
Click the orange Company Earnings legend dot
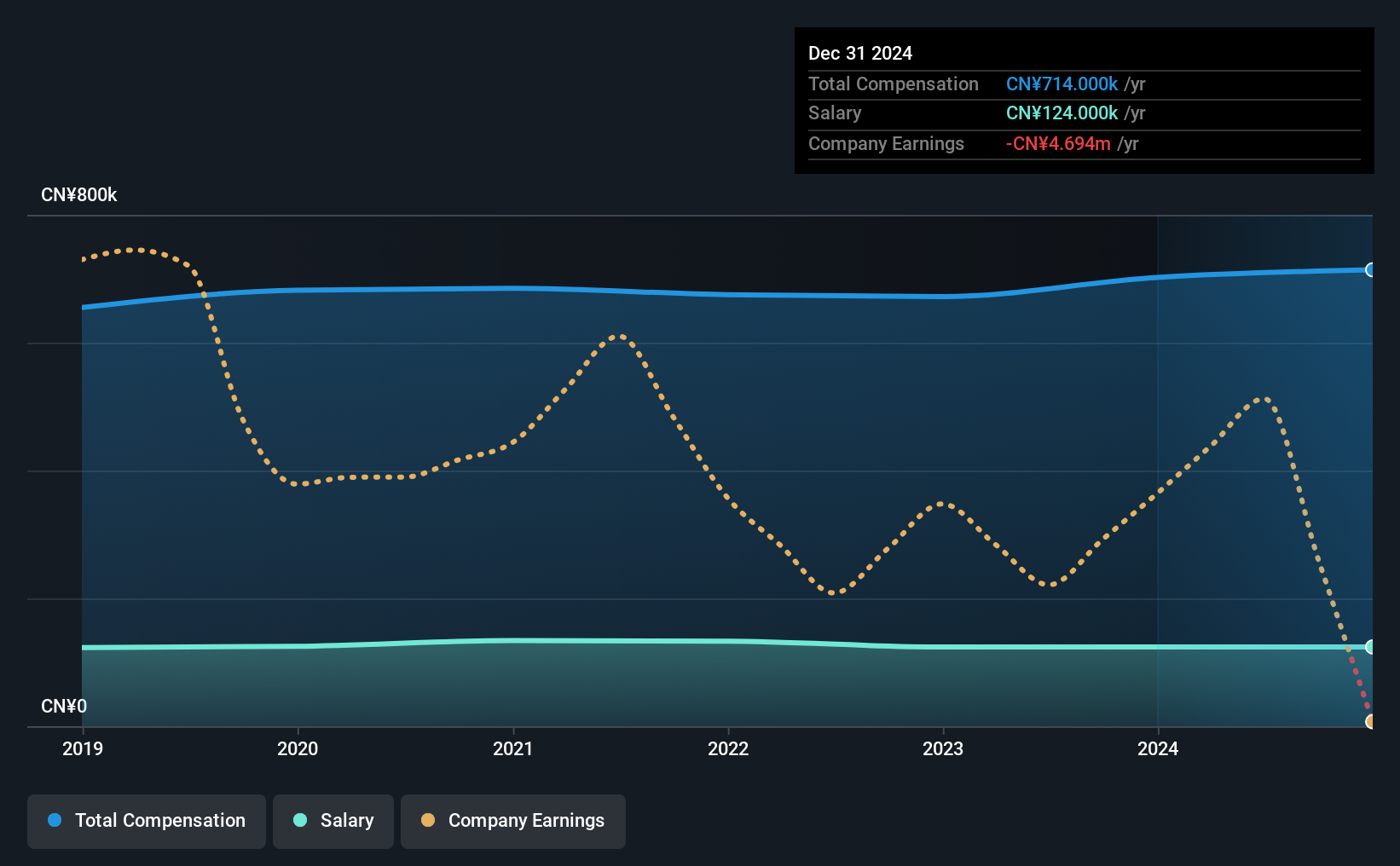pyautogui.click(x=428, y=820)
